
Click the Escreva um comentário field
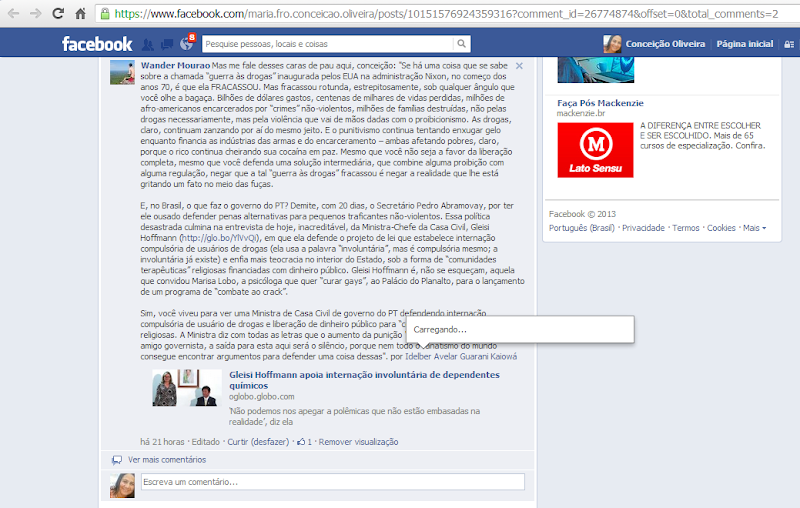click(x=333, y=482)
